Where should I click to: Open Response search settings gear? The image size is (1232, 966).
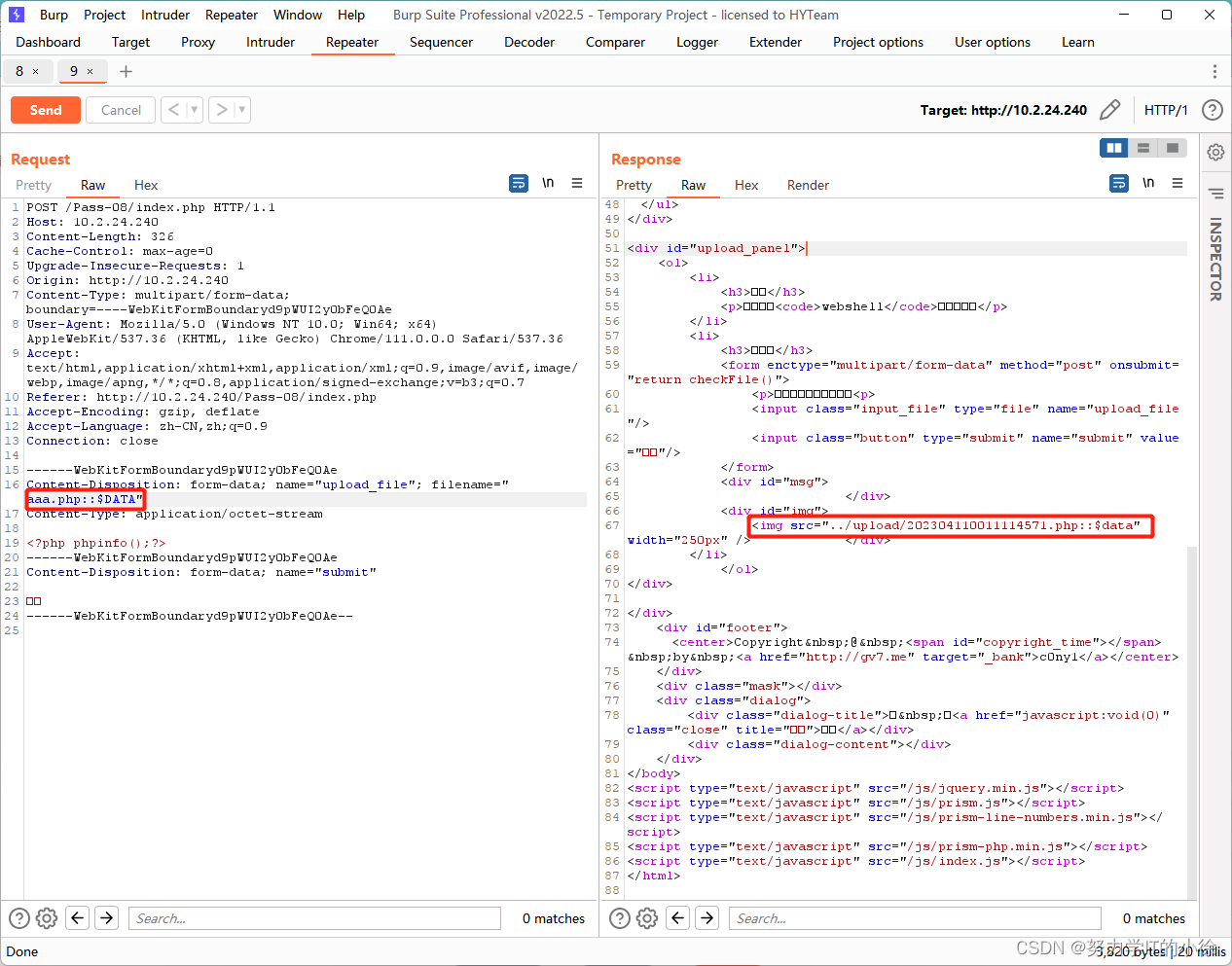point(647,918)
